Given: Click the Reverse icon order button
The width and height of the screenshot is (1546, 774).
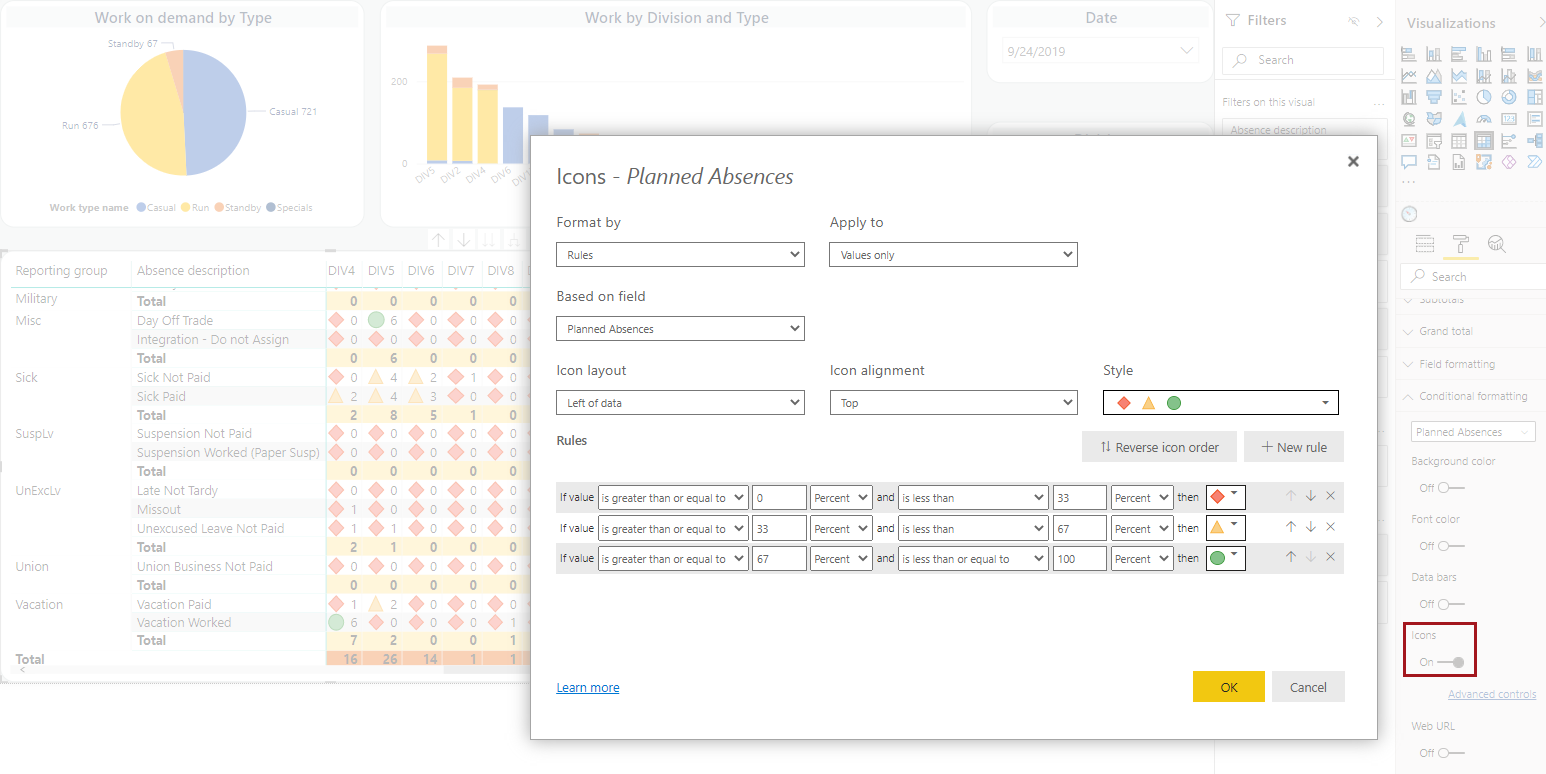Looking at the screenshot, I should point(1158,447).
